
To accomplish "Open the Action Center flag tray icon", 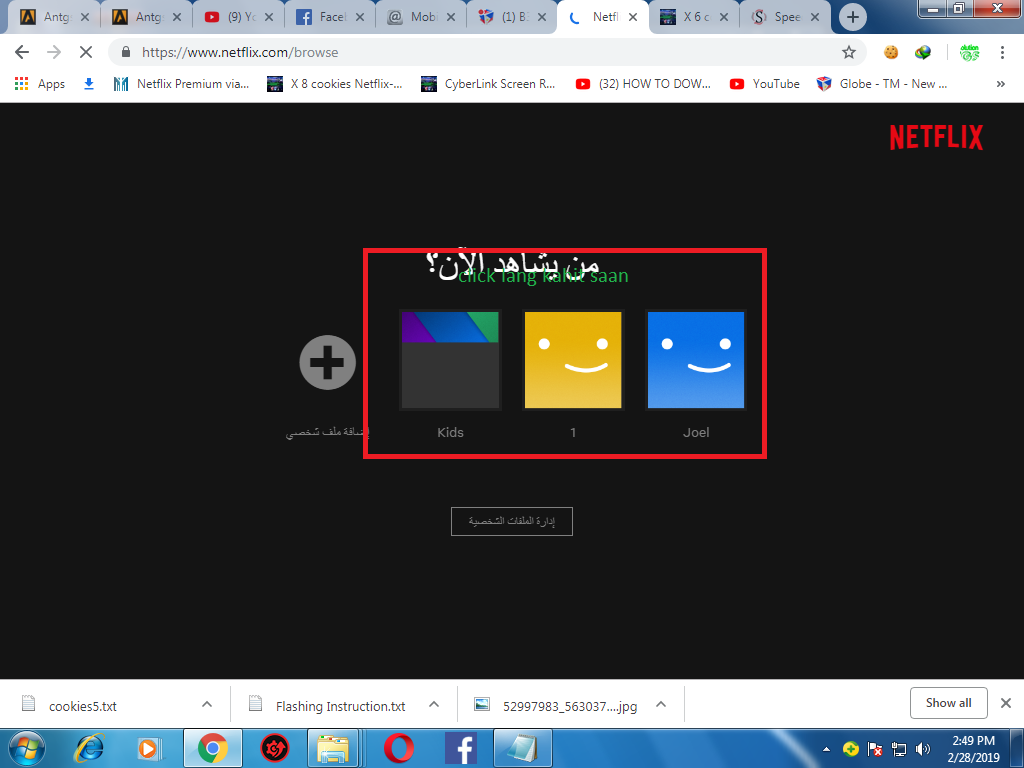I will pos(874,749).
